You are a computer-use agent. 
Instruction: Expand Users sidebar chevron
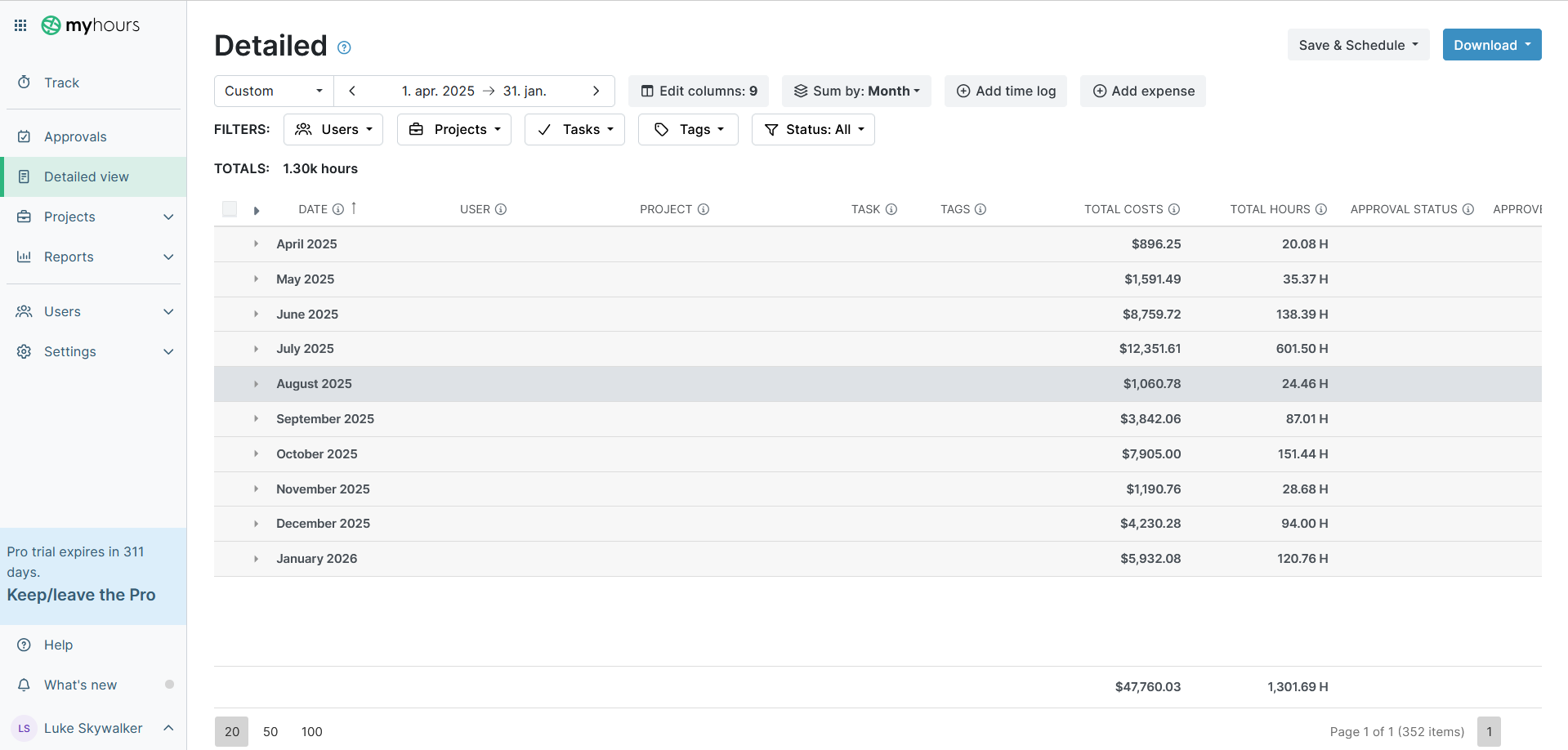[x=168, y=311]
